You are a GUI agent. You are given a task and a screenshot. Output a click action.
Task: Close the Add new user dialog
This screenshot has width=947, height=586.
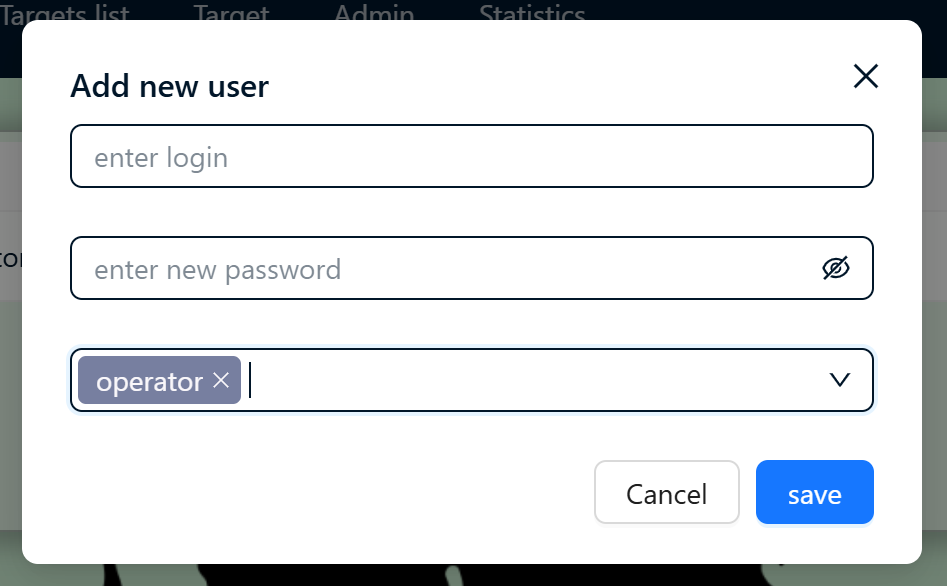click(865, 76)
